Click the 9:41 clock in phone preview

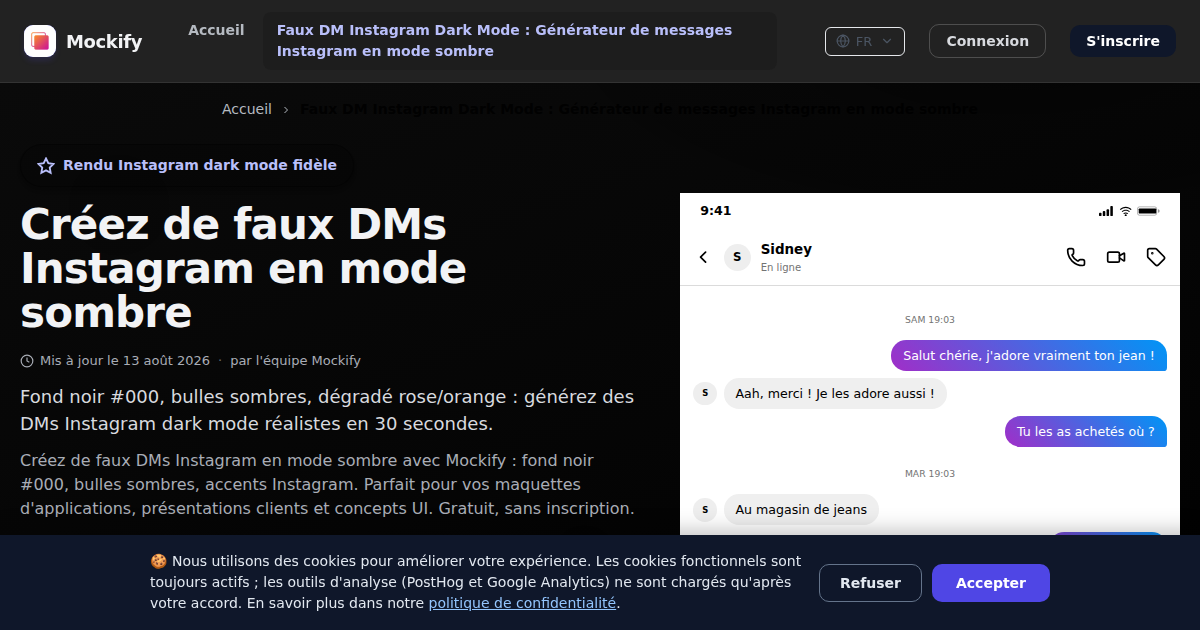click(716, 211)
